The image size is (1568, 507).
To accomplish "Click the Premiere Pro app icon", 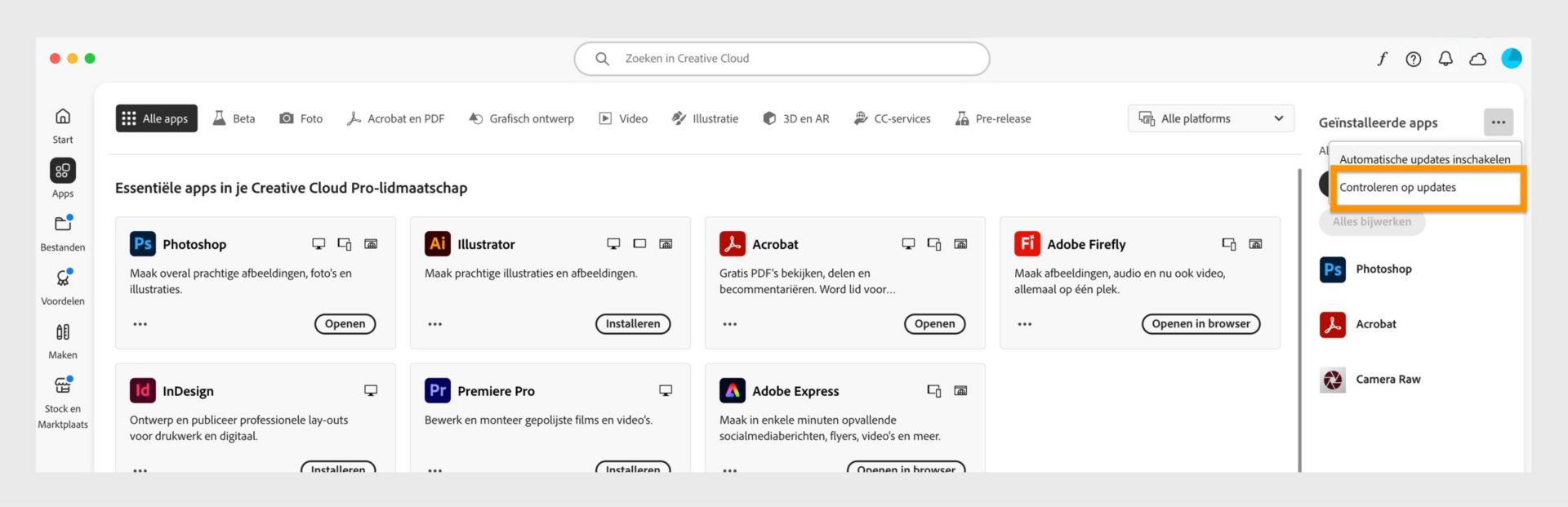I will coord(438,390).
